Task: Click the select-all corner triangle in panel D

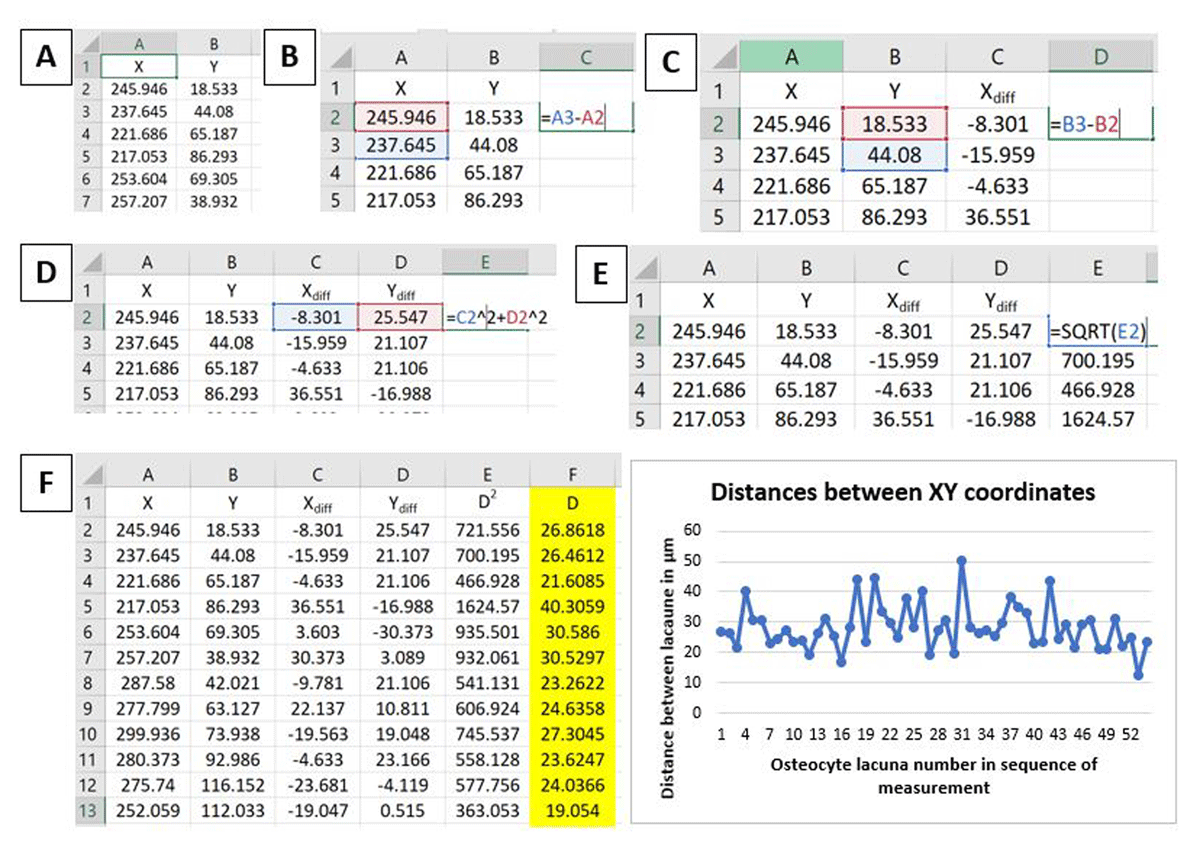Action: pos(95,262)
